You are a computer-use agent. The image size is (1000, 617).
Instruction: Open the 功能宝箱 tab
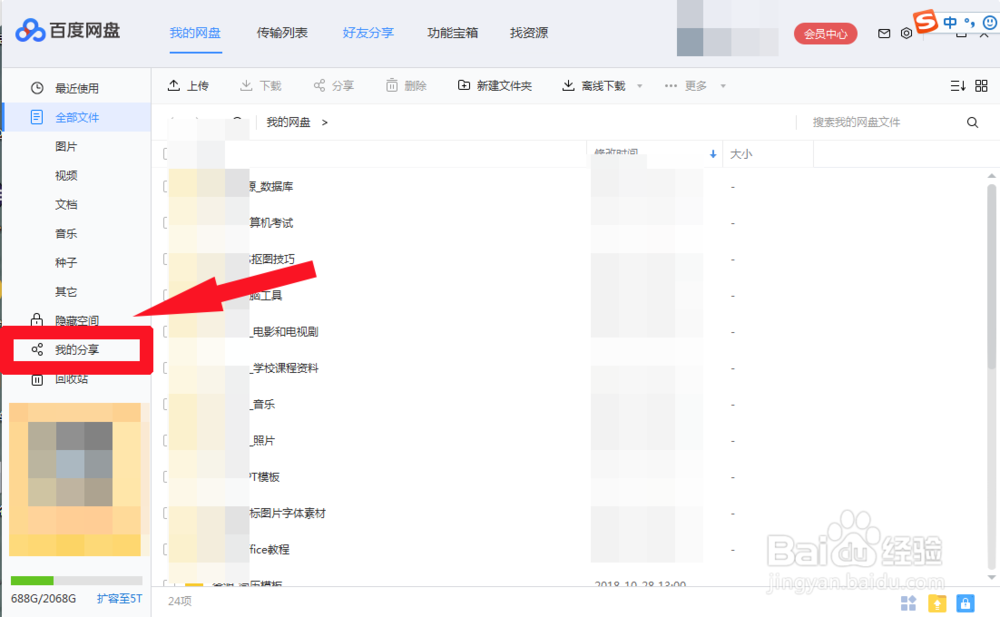pos(452,32)
